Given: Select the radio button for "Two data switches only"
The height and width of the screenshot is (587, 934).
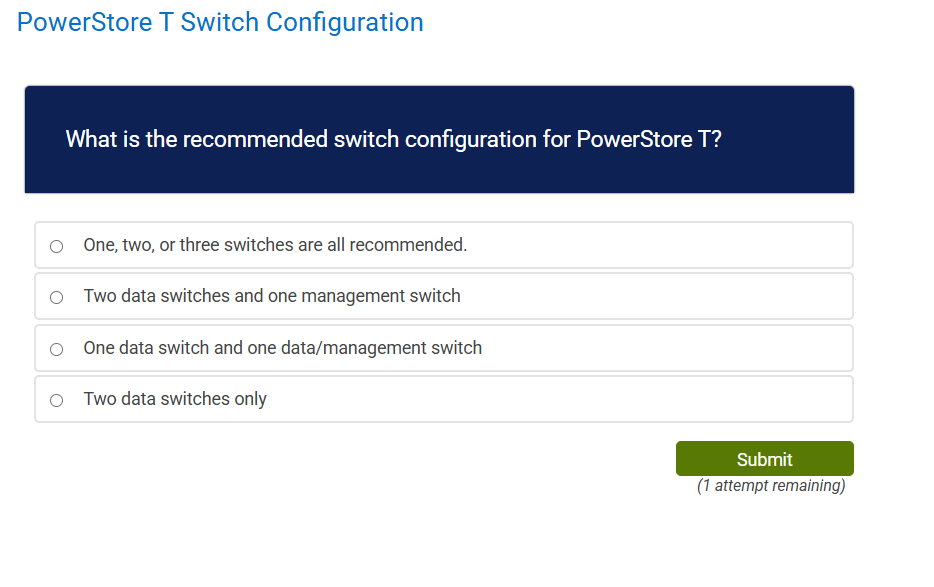Looking at the screenshot, I should pos(57,399).
